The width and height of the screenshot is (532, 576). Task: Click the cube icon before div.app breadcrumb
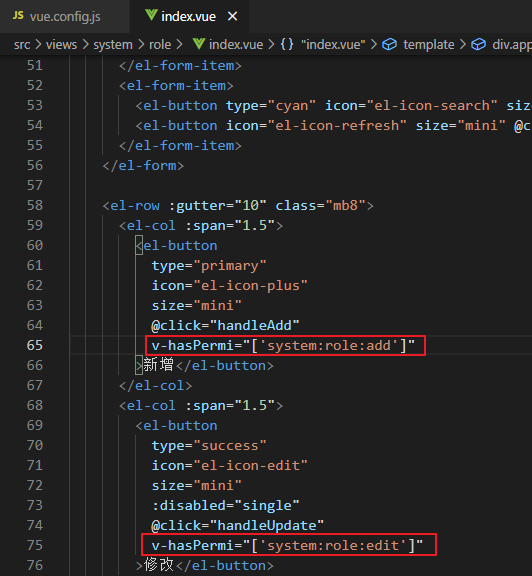[x=478, y=44]
